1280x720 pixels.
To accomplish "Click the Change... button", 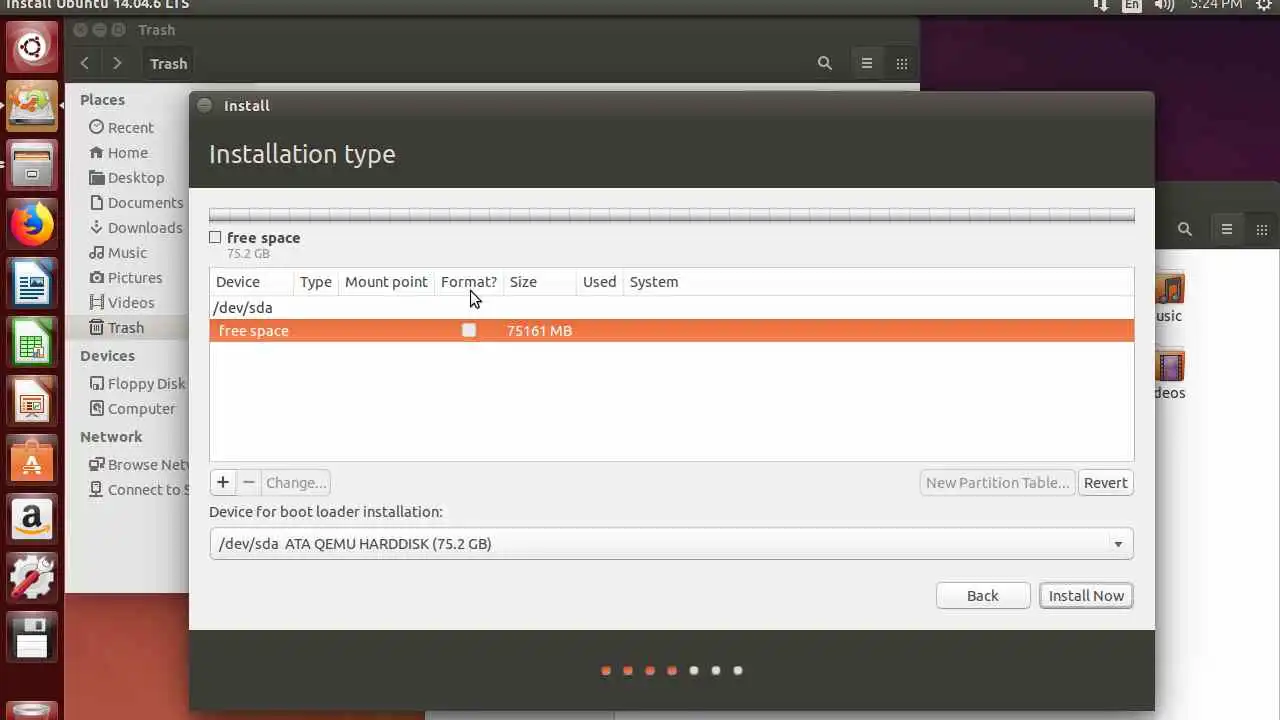I will click(296, 482).
